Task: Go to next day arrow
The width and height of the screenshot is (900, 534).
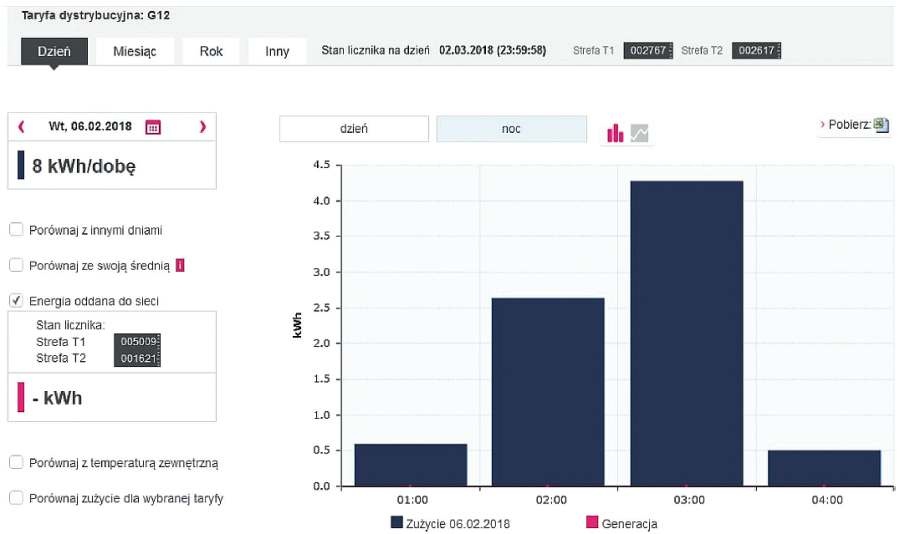Action: coord(203,126)
